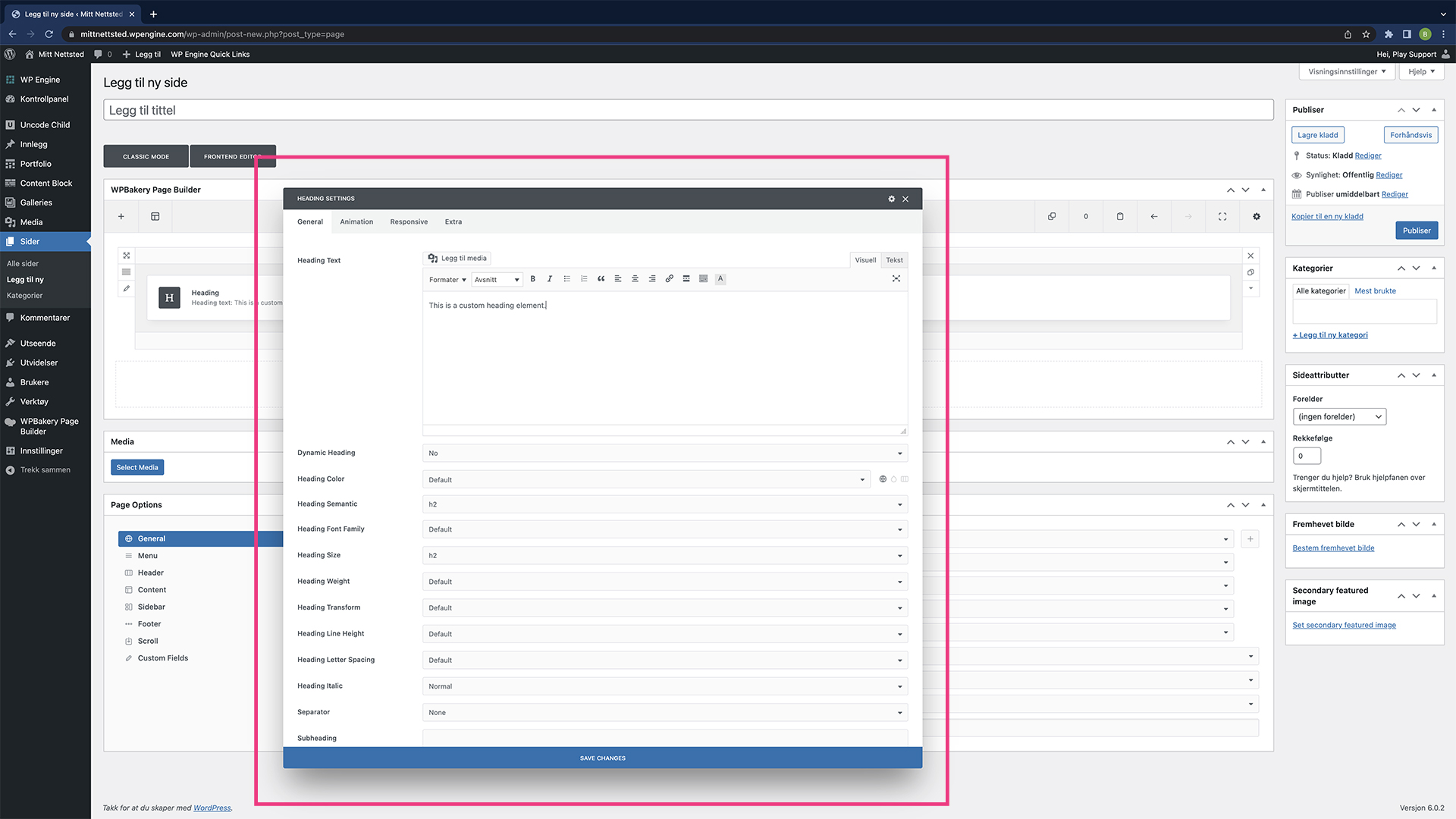Open the Heading Color dropdown

click(646, 480)
